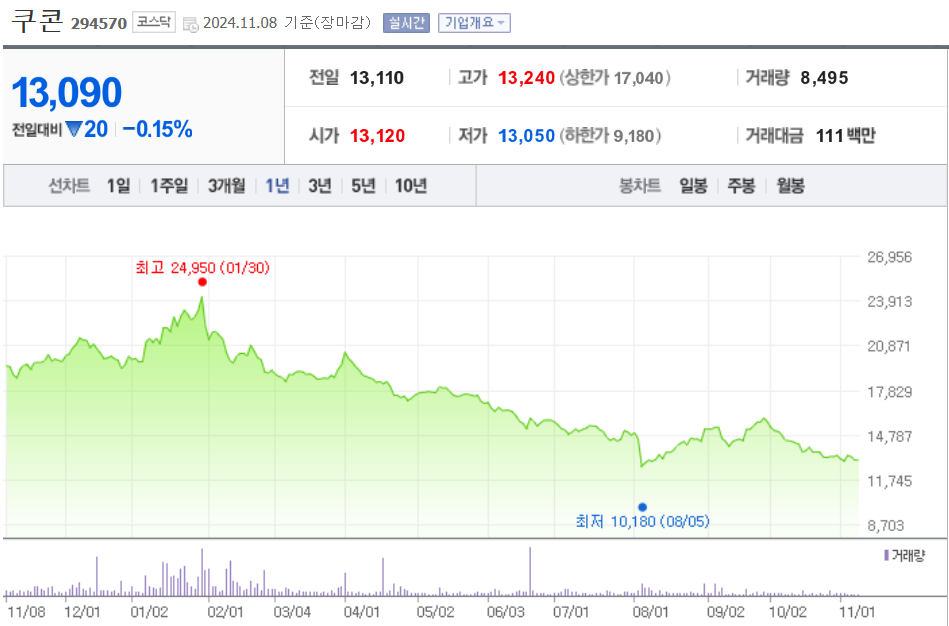
Task: Click the 최저 10,180 (08/05) label
Action: pos(642,521)
